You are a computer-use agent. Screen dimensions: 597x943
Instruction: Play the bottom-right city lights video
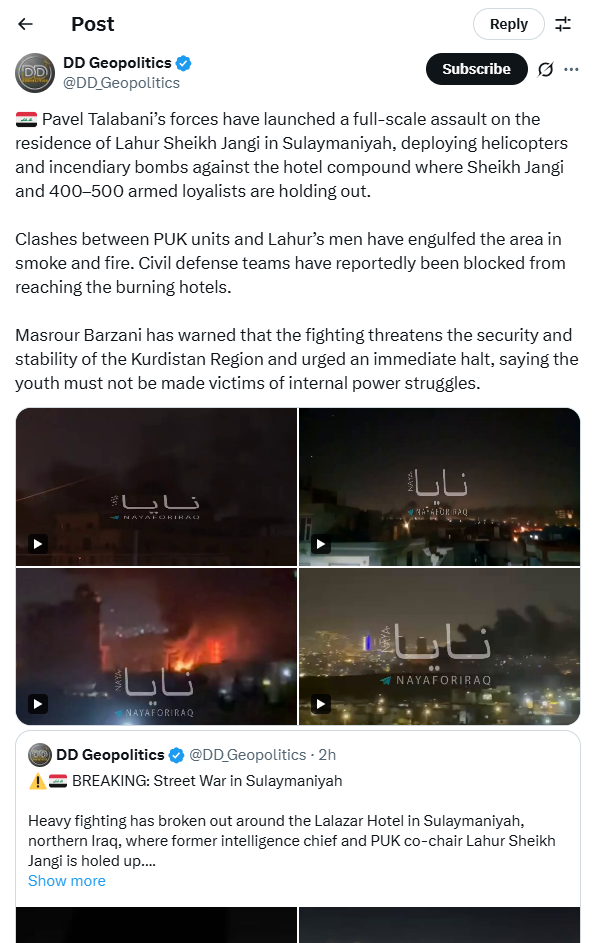coord(439,646)
